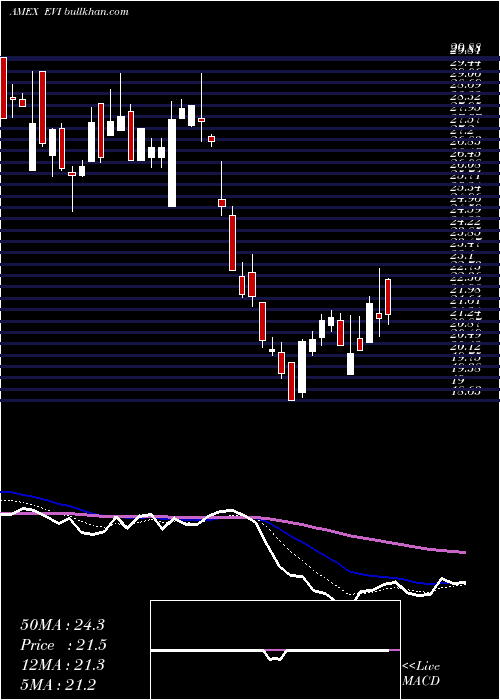Image resolution: width=500 pixels, height=700 pixels.
Task: Click the 20.12 price axis label
Action: 465,347
